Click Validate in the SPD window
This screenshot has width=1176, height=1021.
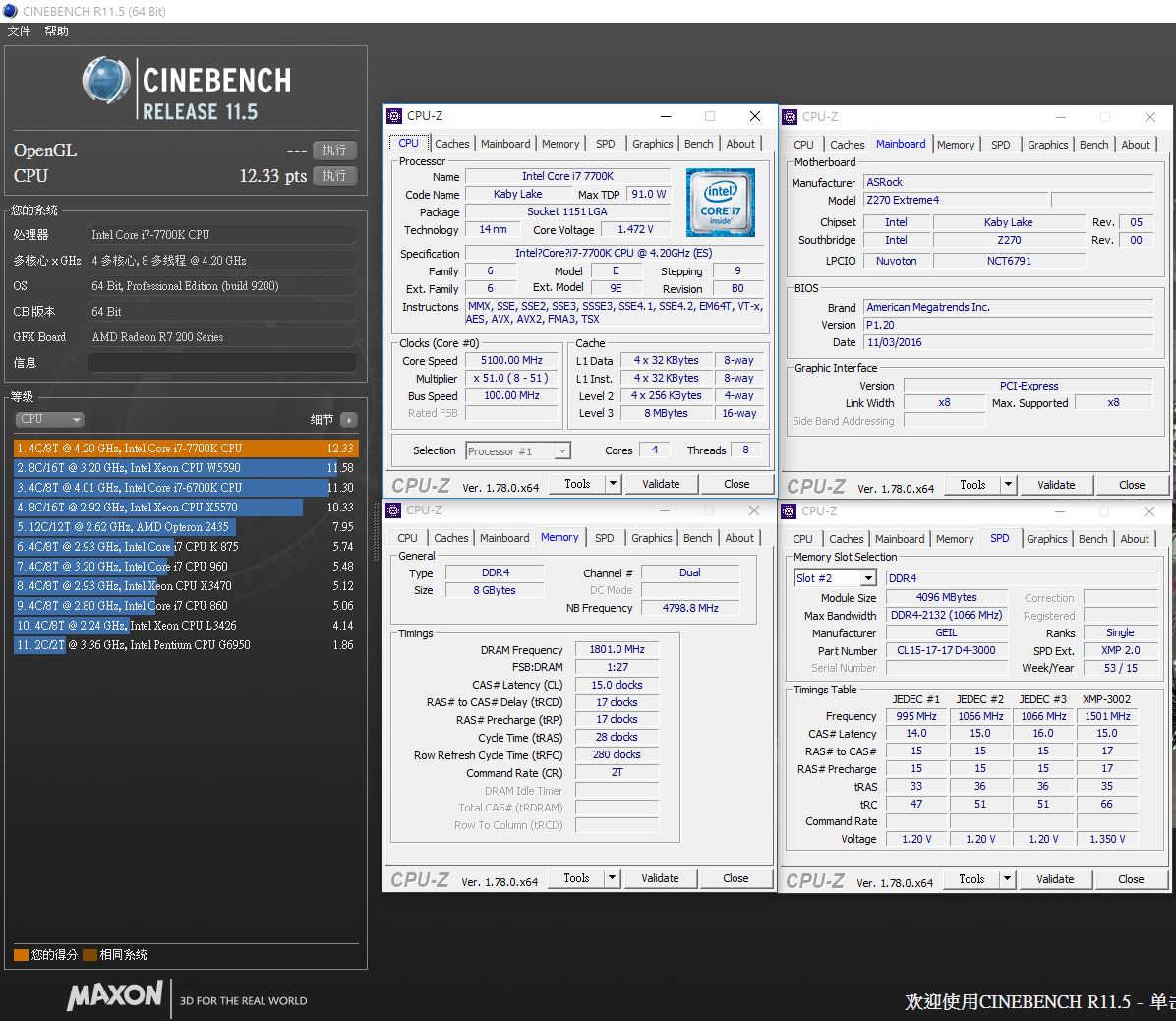click(x=1055, y=878)
